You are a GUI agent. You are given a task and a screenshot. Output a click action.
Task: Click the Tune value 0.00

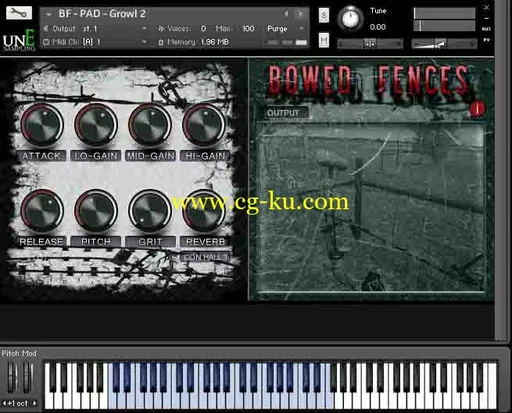378,27
